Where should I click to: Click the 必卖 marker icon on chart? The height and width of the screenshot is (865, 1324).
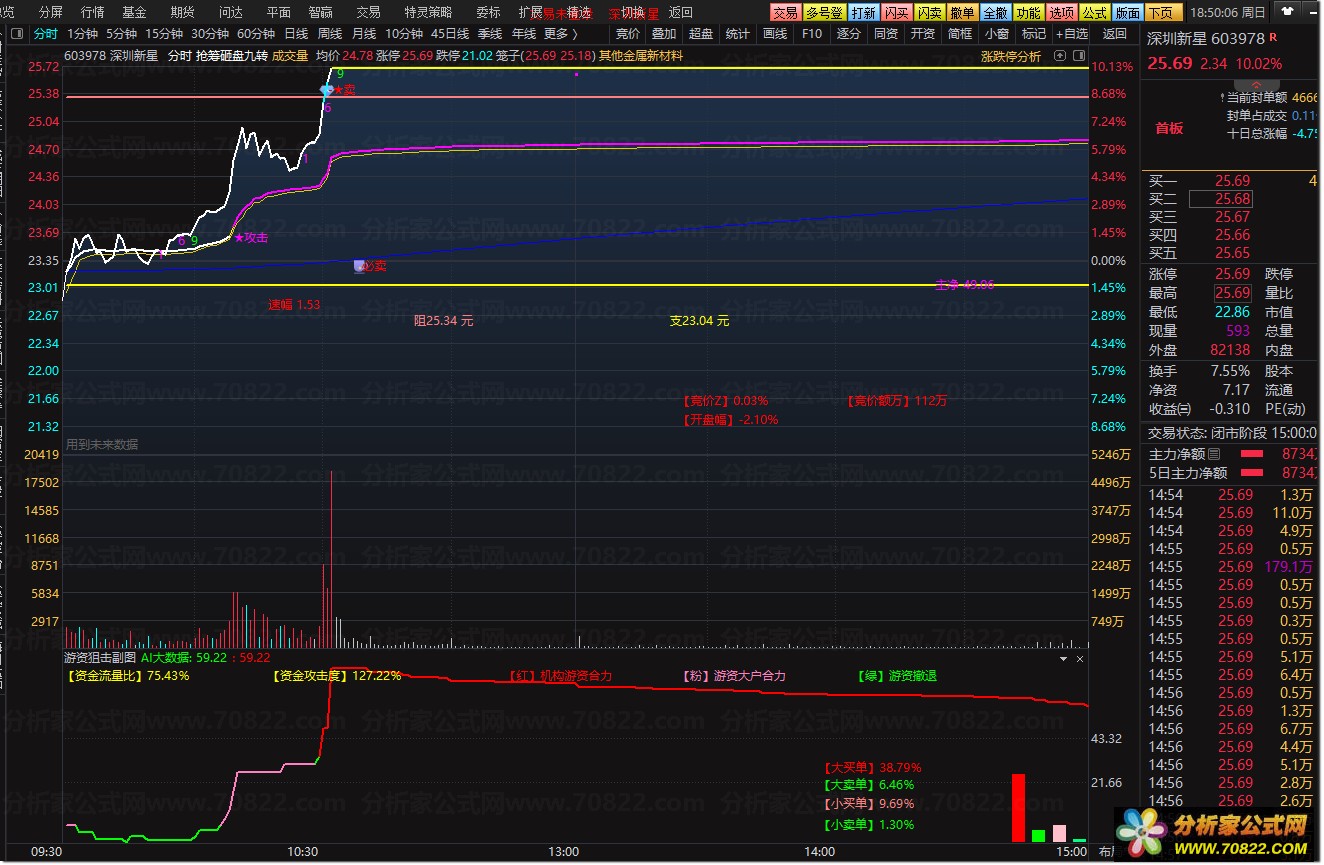click(x=360, y=266)
